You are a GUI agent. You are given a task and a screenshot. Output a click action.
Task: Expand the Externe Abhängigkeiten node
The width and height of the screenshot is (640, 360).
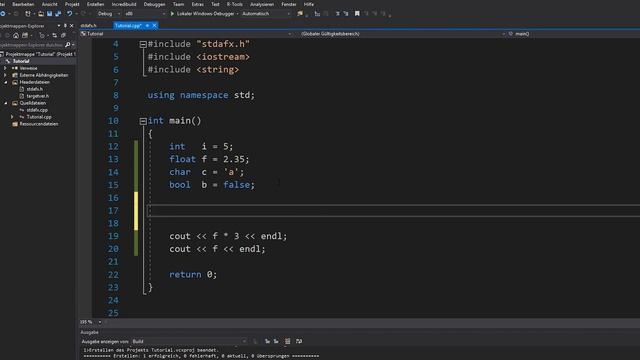pyautogui.click(x=5, y=75)
